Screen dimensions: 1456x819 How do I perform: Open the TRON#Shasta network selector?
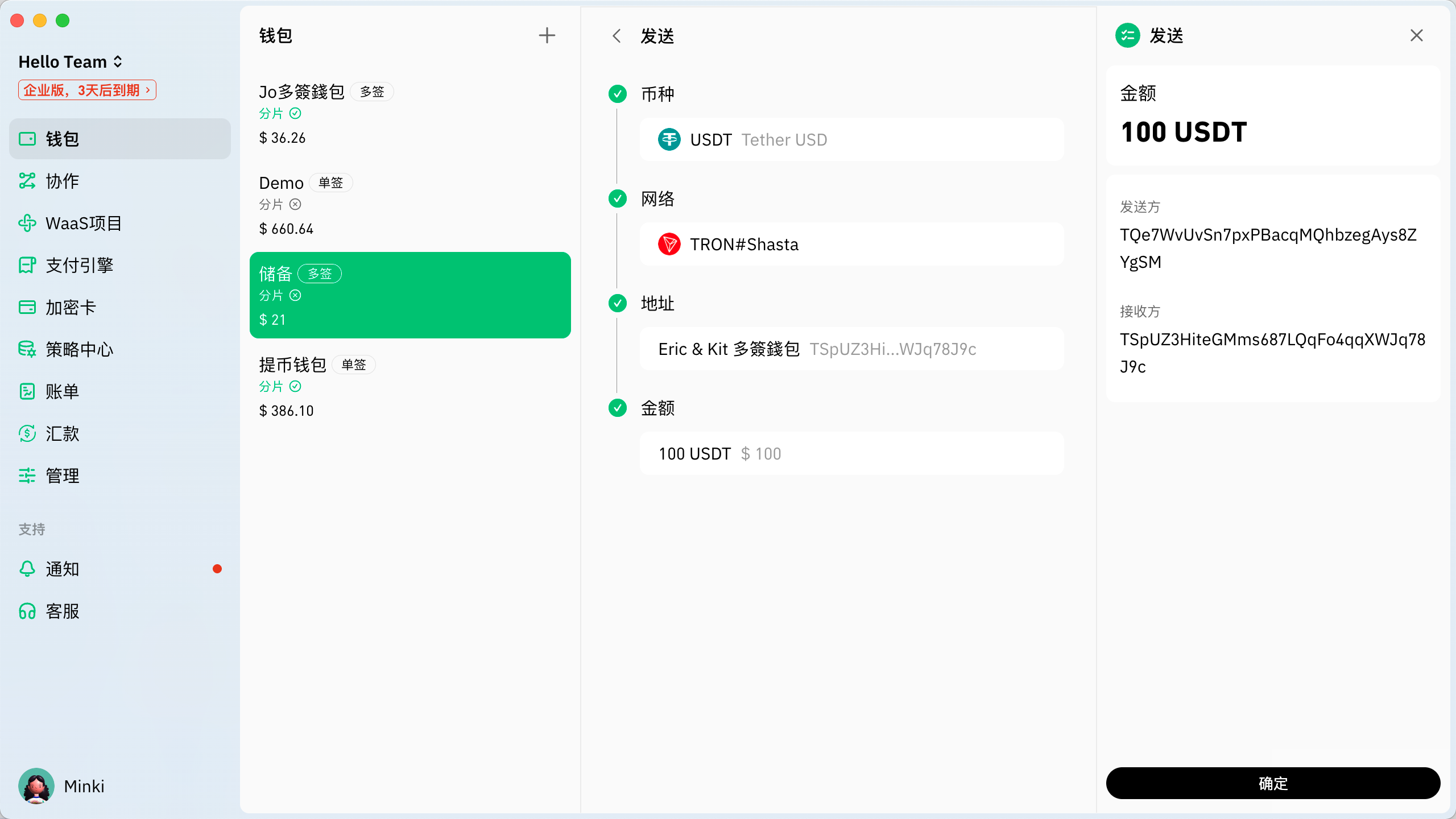coord(851,244)
